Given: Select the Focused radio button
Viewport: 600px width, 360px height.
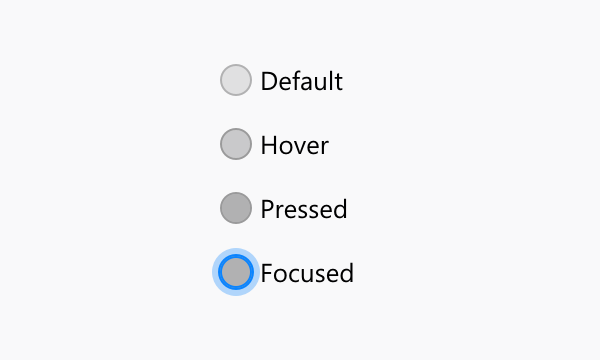Looking at the screenshot, I should 236,272.
